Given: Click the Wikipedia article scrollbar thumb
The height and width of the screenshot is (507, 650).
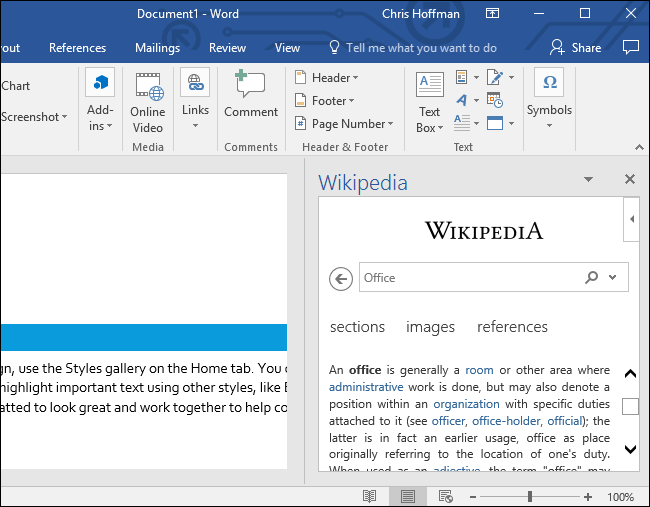Looking at the screenshot, I should coord(630,406).
